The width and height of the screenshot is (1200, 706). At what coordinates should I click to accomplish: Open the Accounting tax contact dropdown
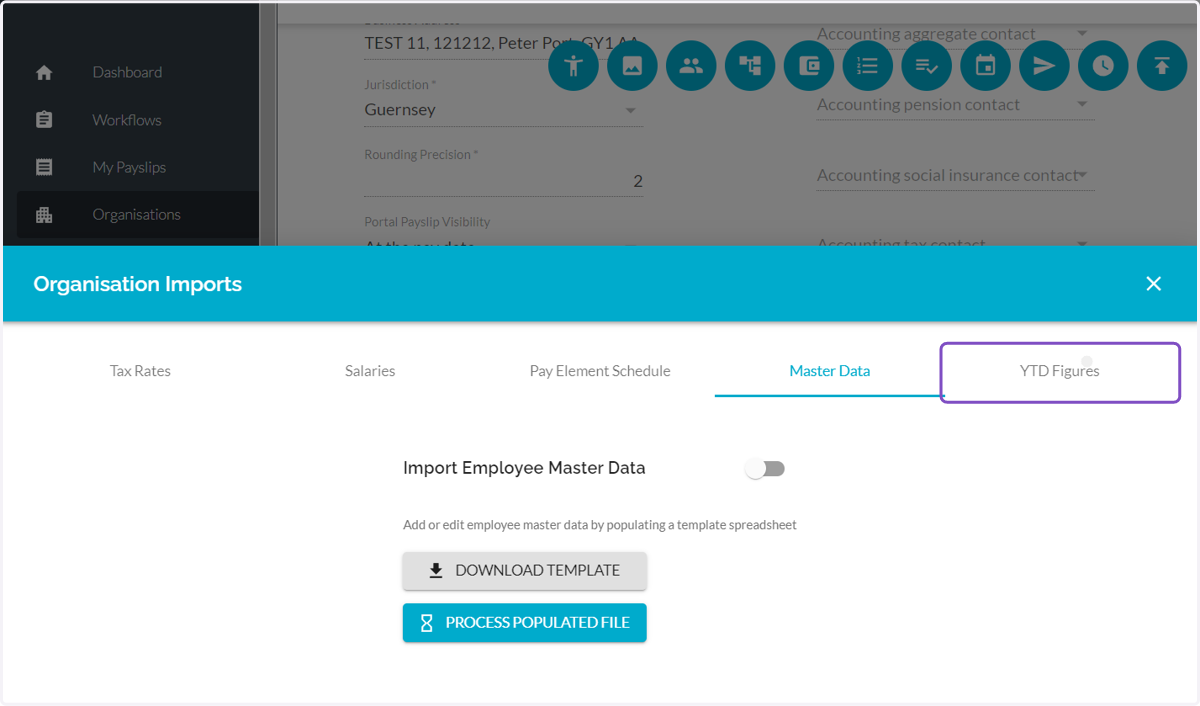tap(955, 242)
